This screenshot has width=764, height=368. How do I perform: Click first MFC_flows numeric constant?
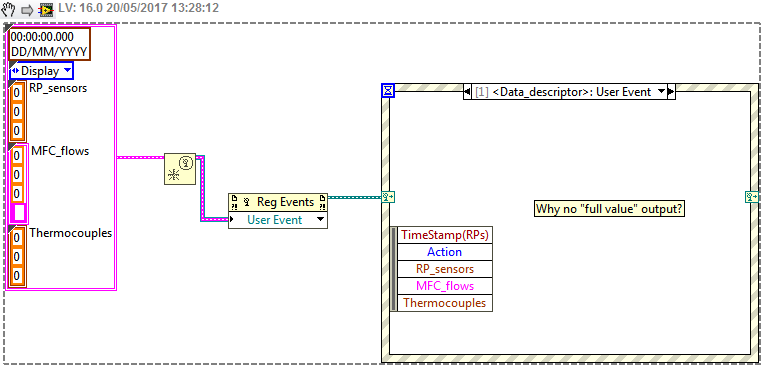tap(17, 155)
